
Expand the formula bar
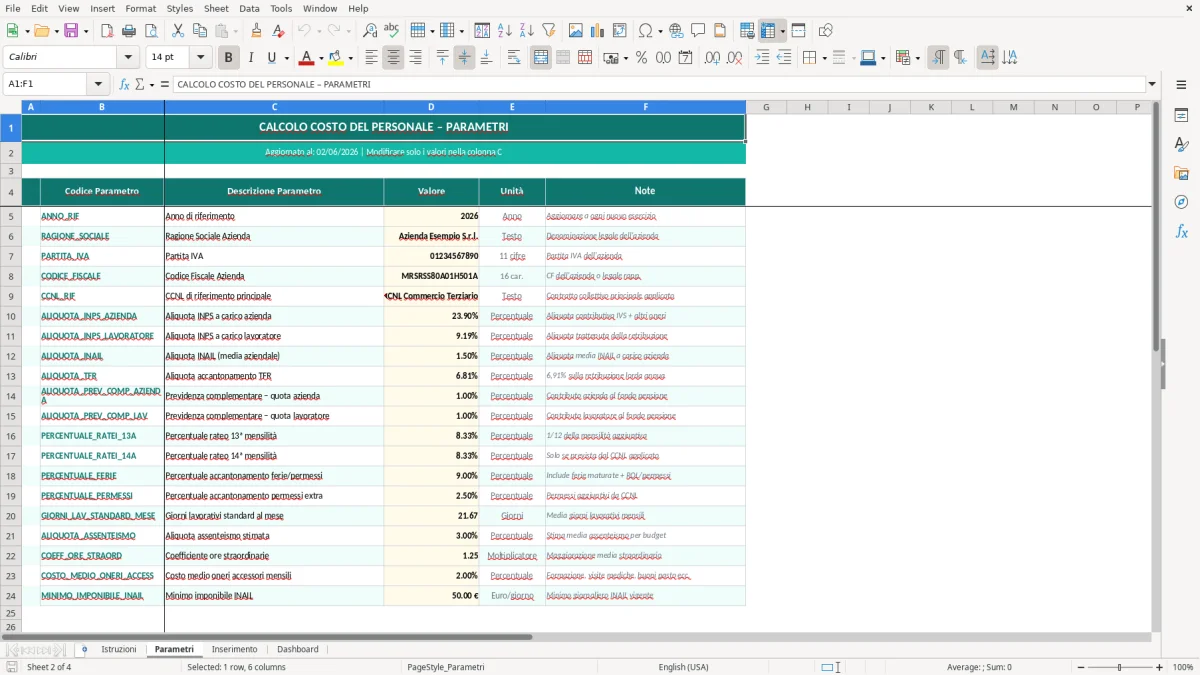[x=1153, y=84]
